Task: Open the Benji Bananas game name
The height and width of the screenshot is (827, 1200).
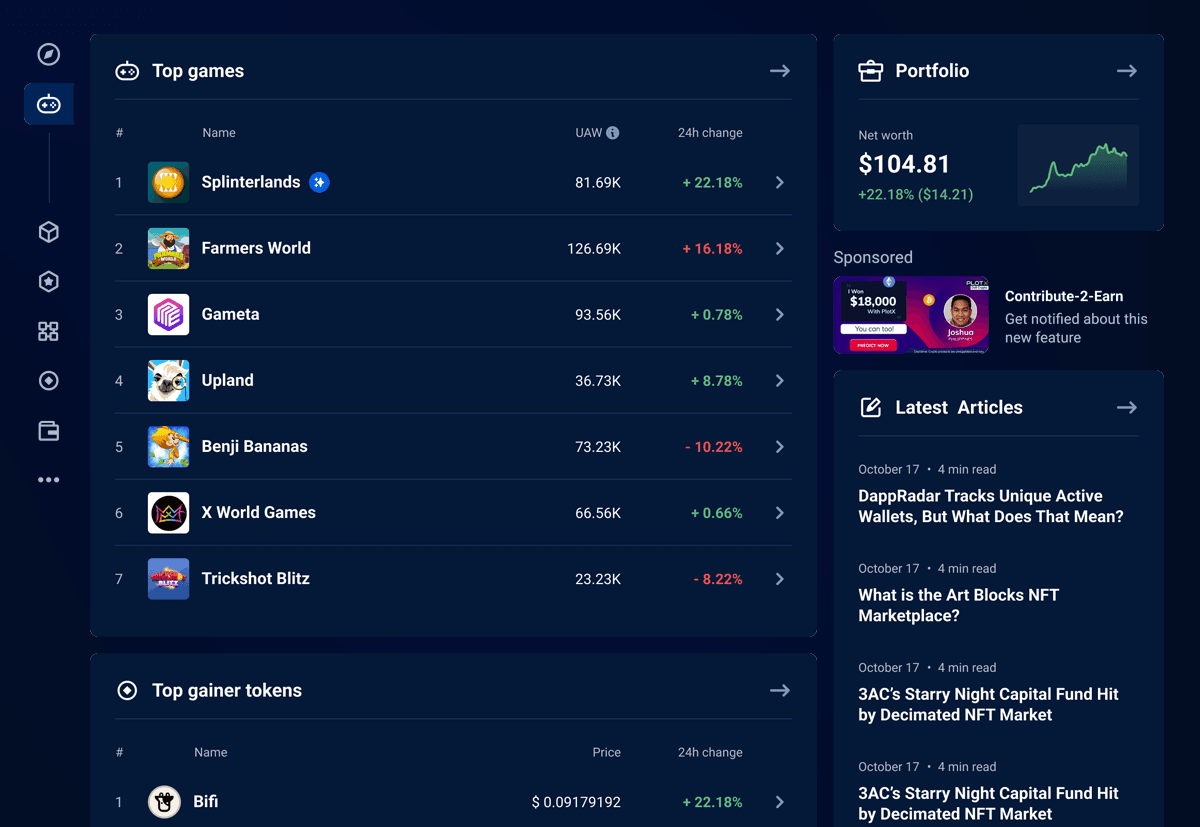Action: click(x=254, y=446)
